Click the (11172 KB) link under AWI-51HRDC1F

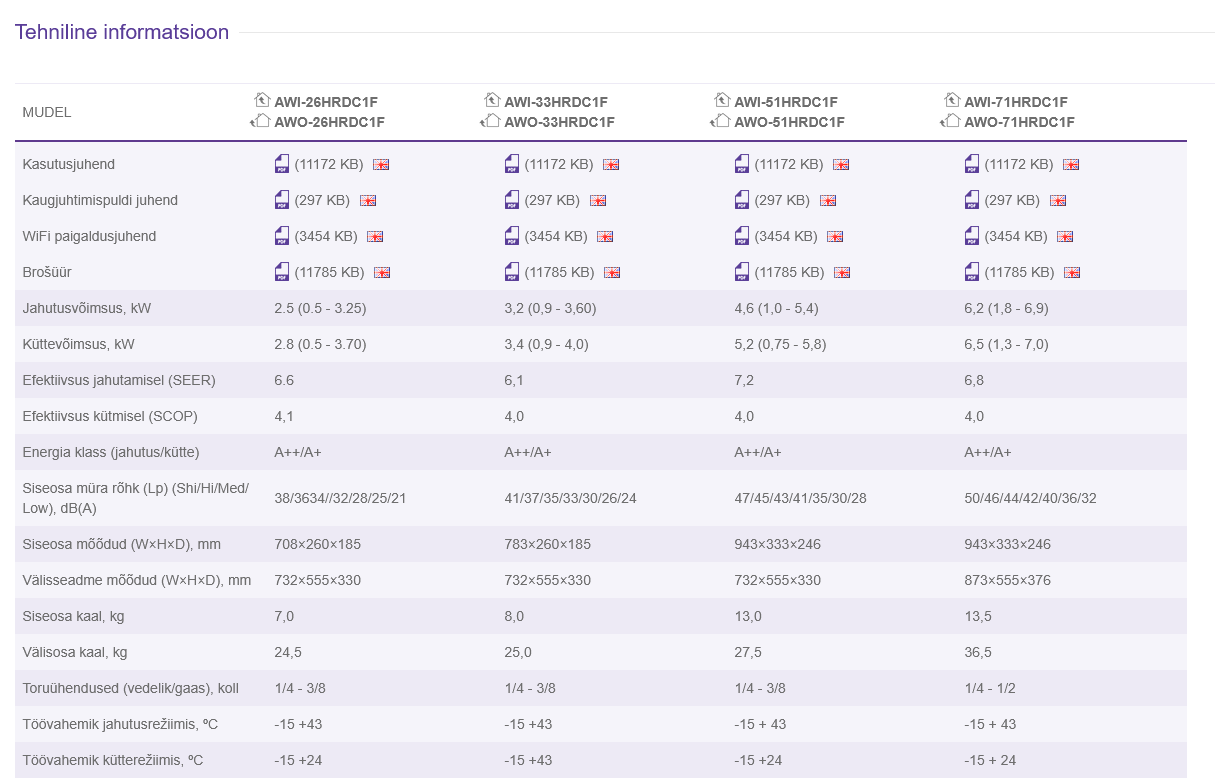coord(789,164)
